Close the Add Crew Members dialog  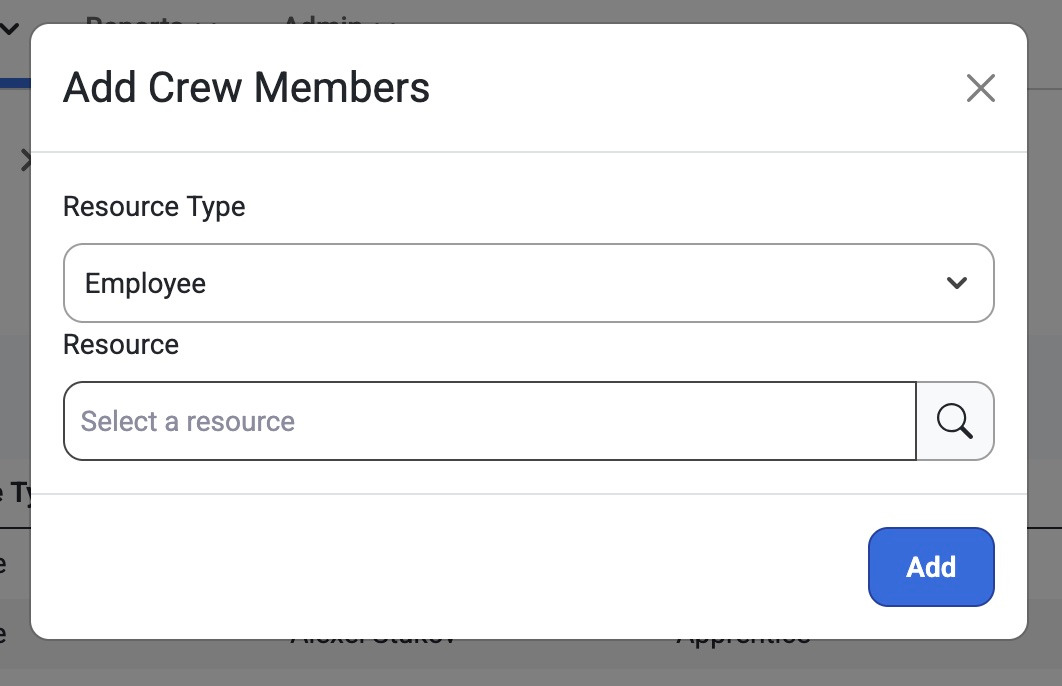tap(980, 88)
